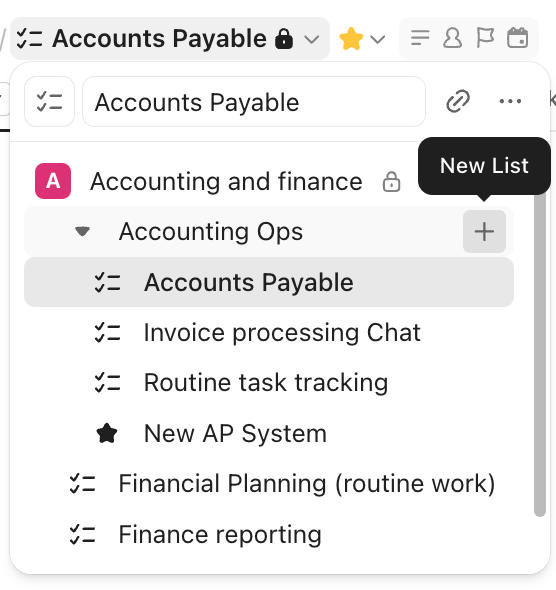Screen dimensions: 556x590
Task: Open the three-dot more options menu
Action: click(510, 101)
